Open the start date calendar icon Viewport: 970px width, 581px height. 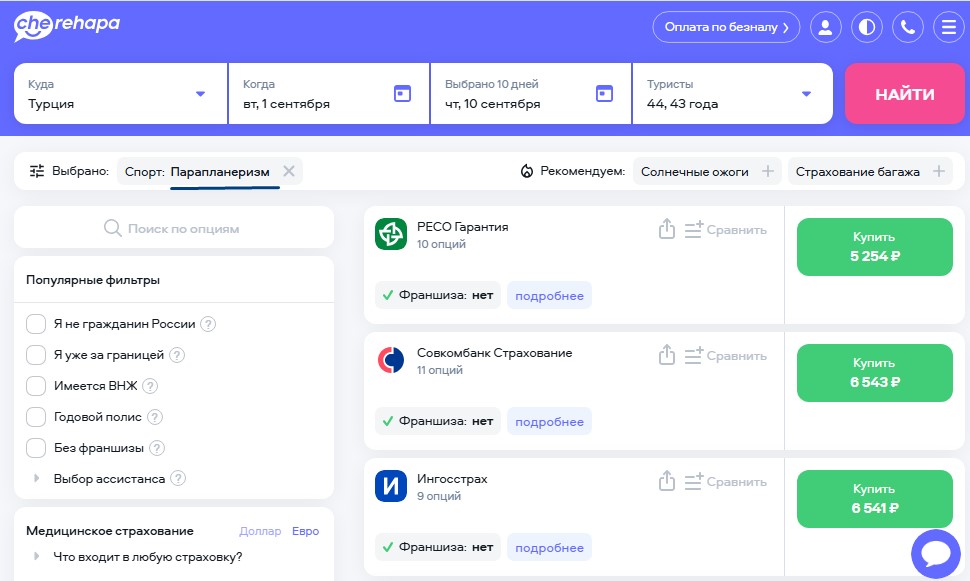402,93
